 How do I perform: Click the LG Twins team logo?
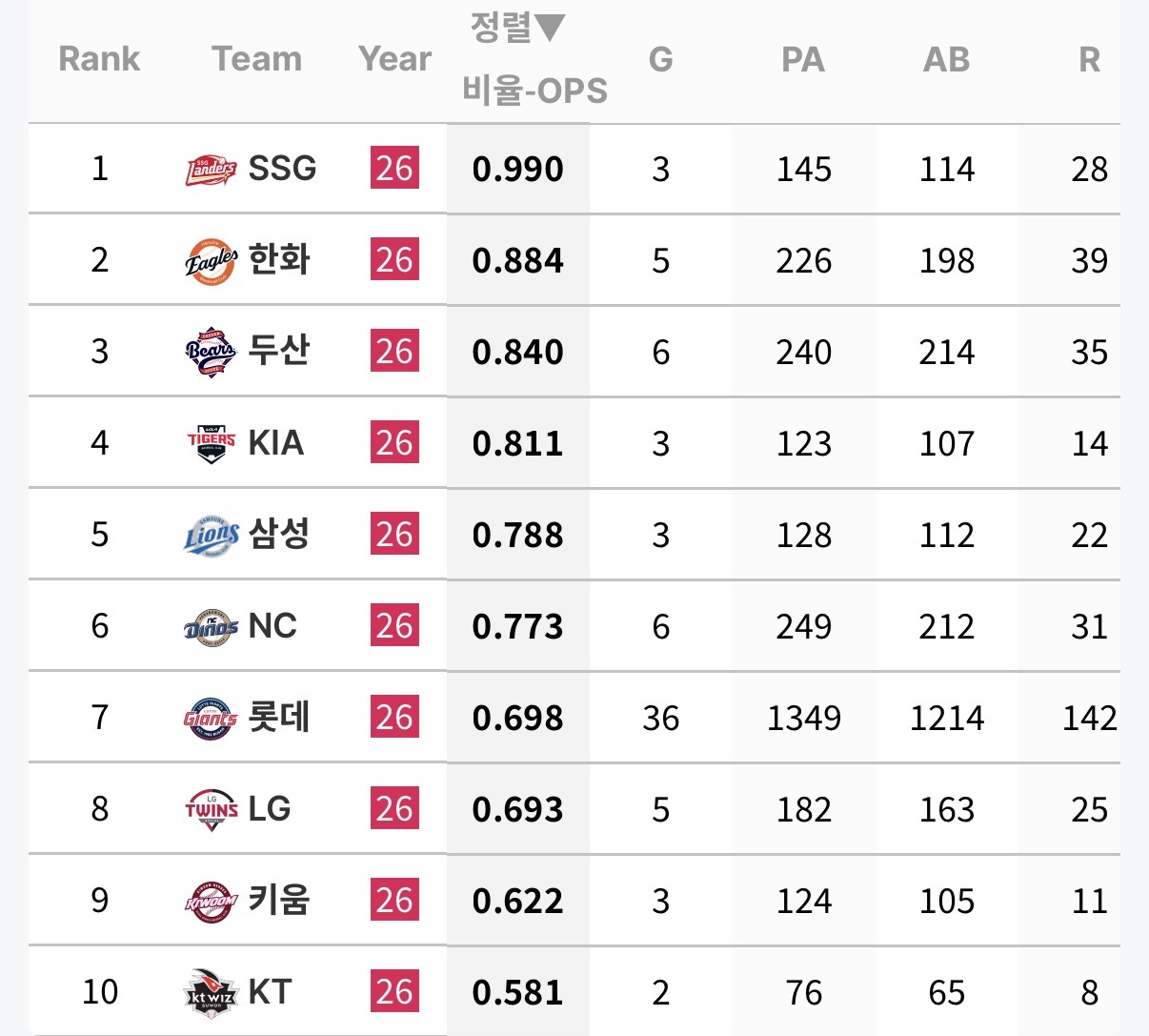212,809
